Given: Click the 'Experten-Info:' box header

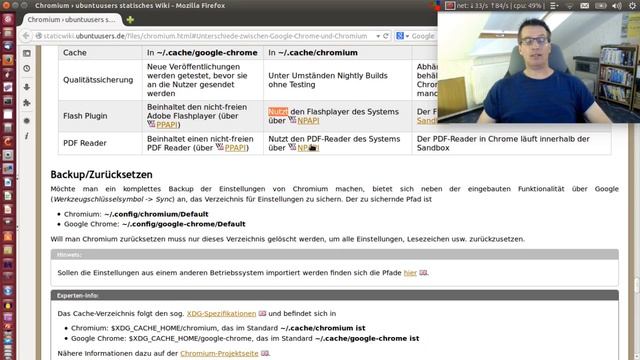Looking at the screenshot, I should (x=335, y=295).
